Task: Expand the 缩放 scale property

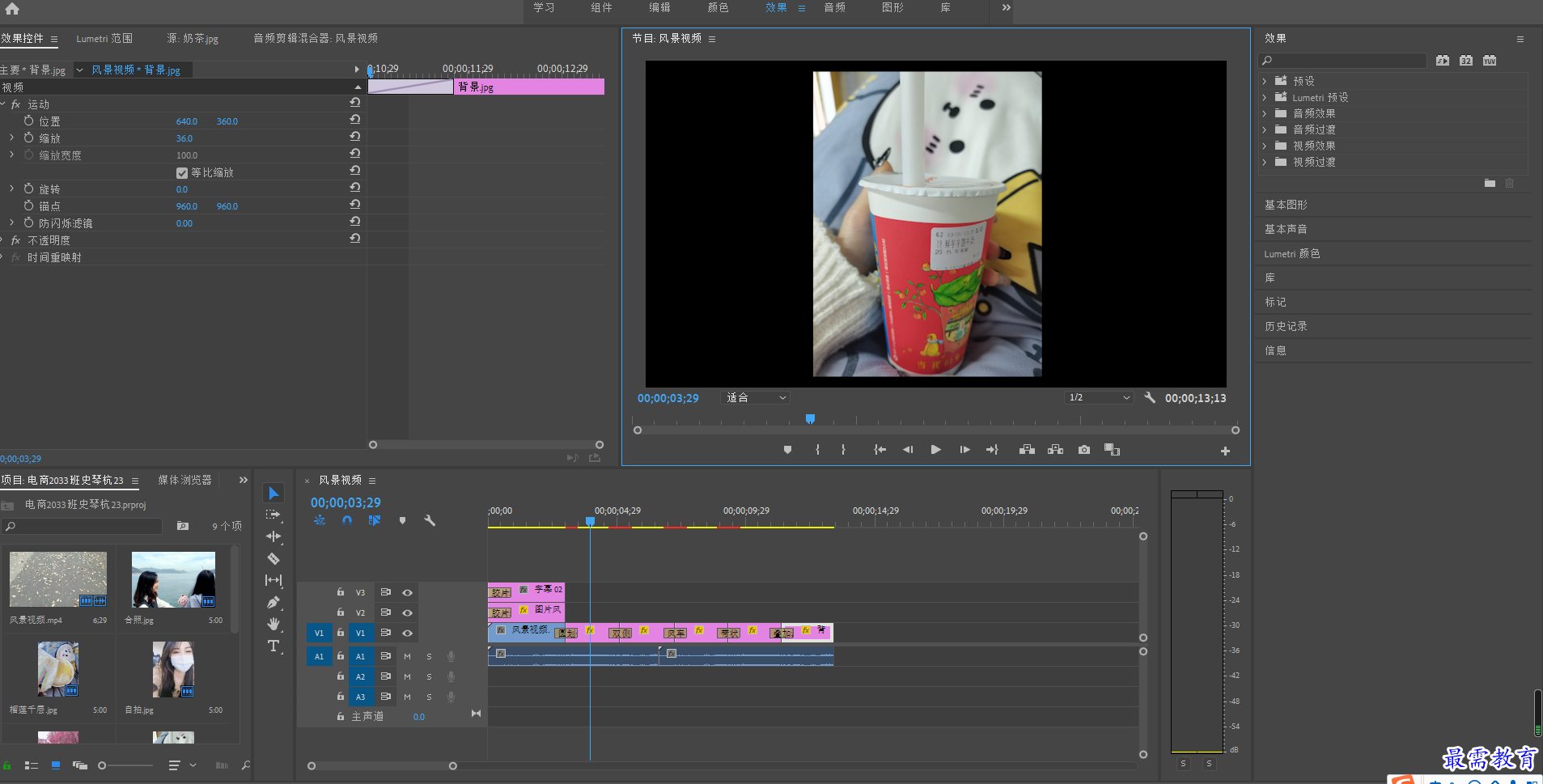Action: coord(11,138)
